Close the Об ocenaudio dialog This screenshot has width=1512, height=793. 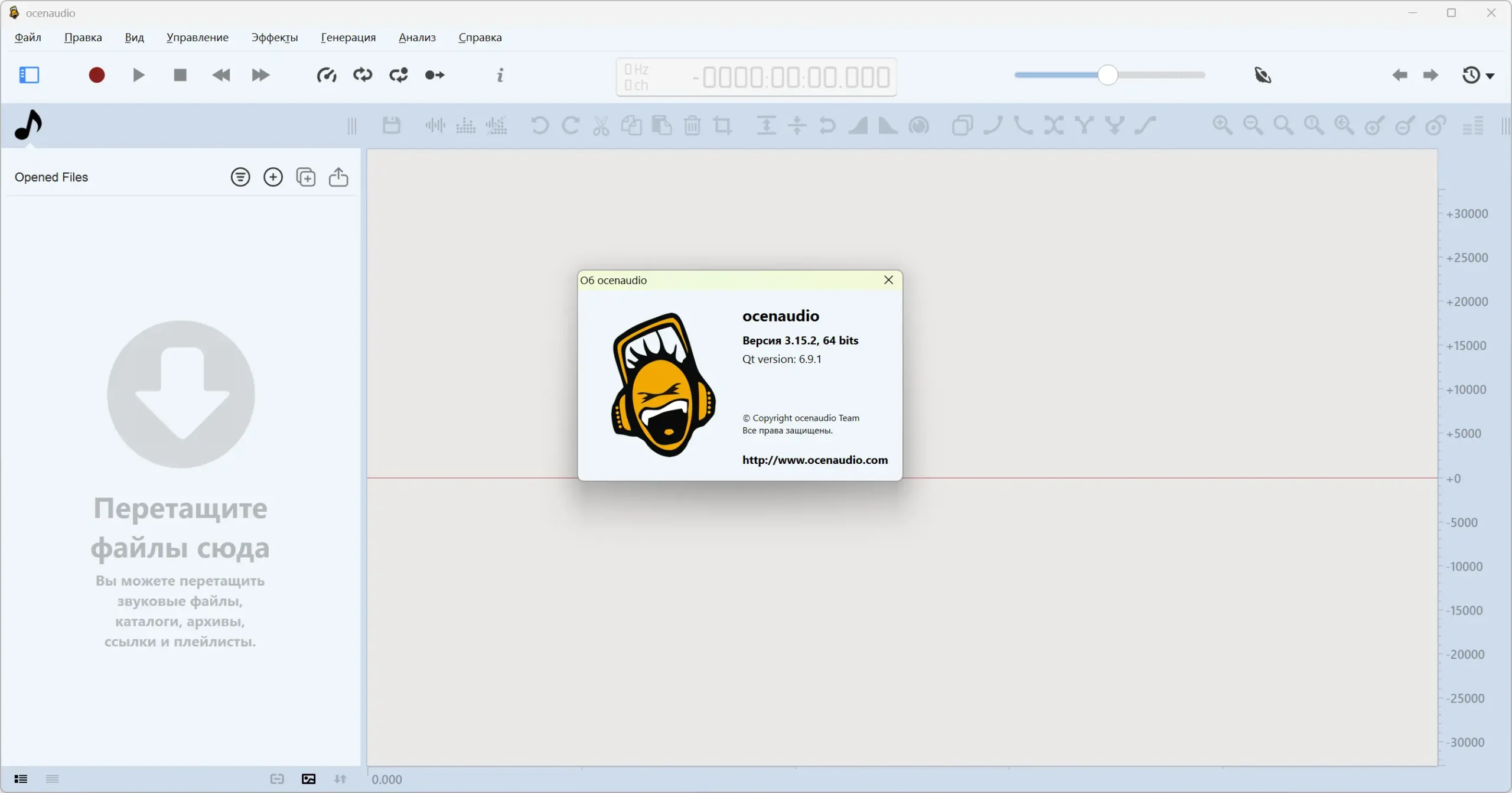click(888, 280)
